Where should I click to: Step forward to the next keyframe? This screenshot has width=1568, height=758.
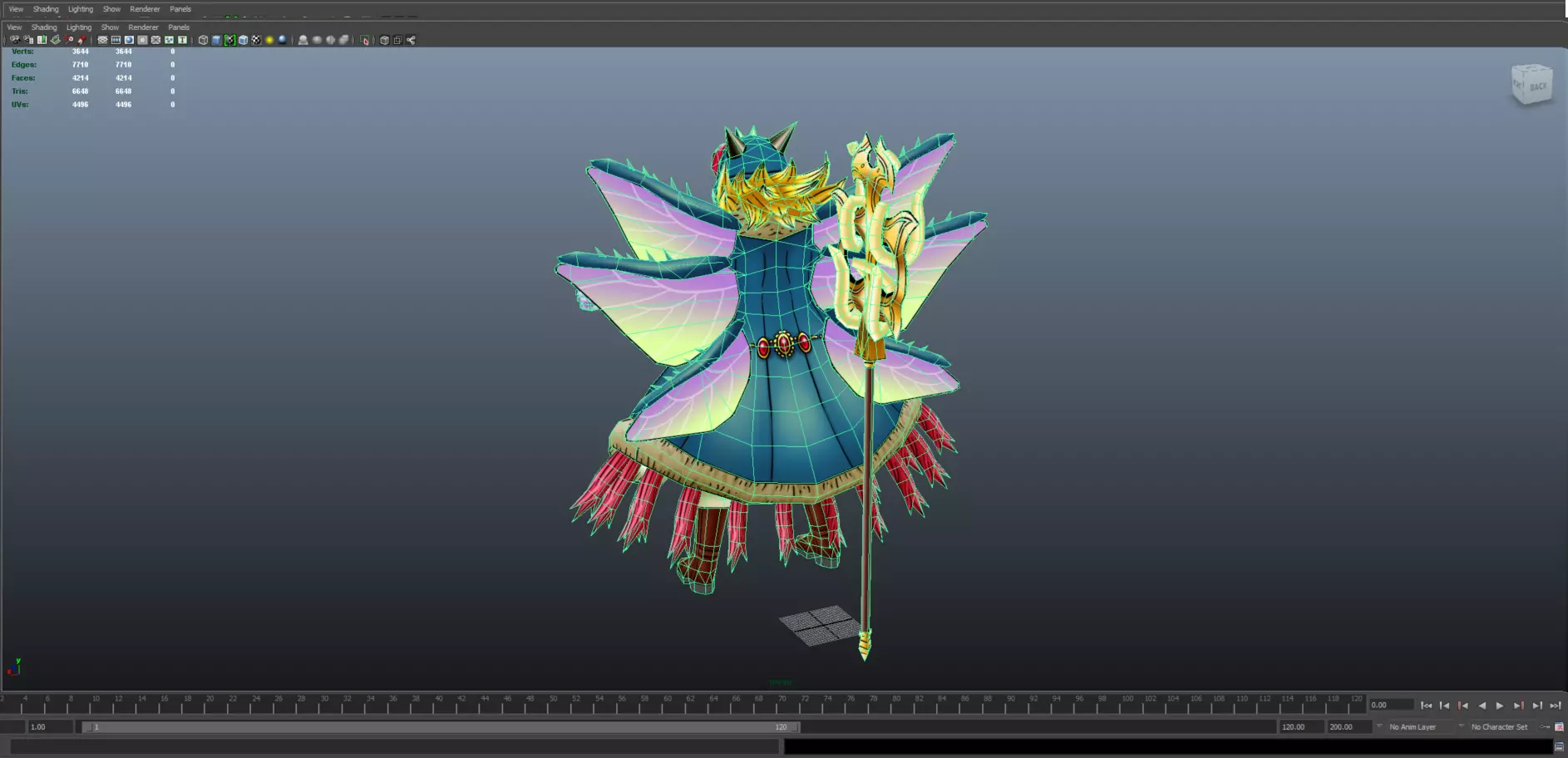pos(1518,706)
